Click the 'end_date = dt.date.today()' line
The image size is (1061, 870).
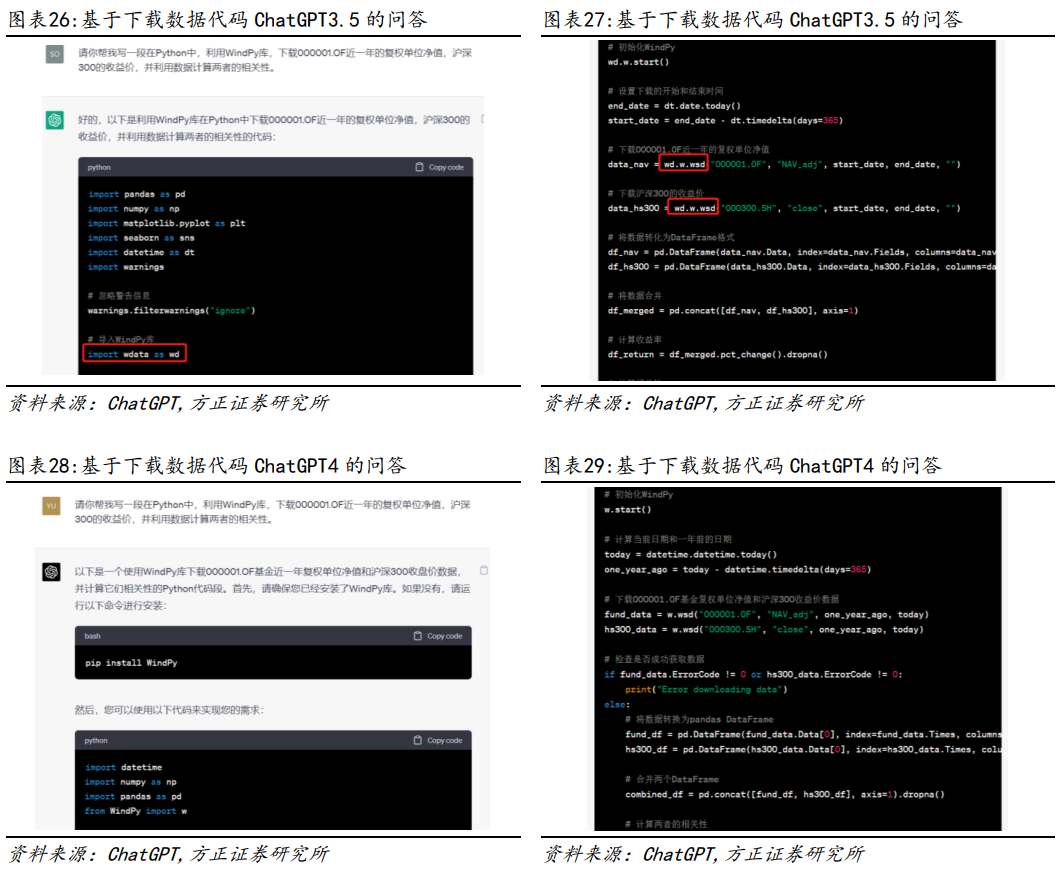(674, 106)
